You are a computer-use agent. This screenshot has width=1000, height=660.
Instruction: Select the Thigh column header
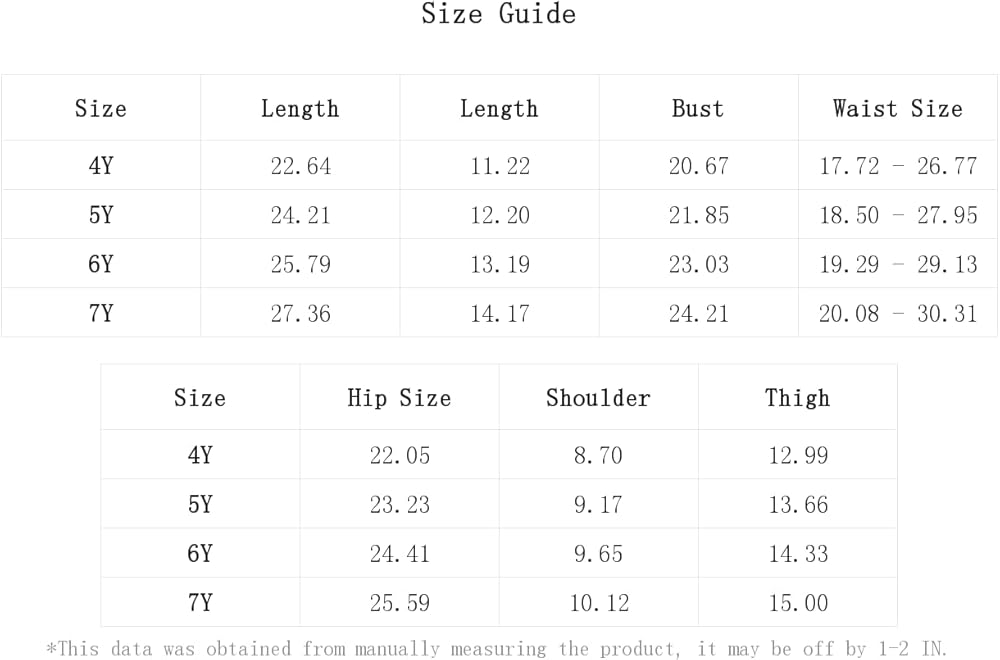(x=797, y=398)
